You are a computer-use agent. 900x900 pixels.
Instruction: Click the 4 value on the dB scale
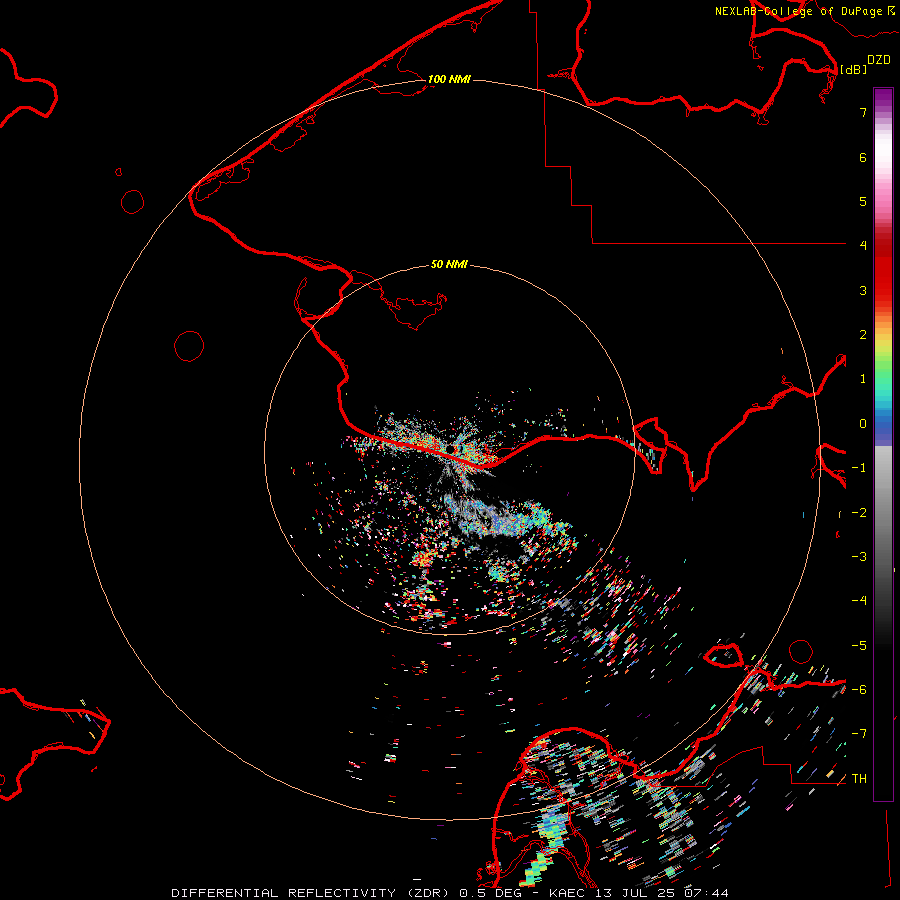pyautogui.click(x=863, y=245)
